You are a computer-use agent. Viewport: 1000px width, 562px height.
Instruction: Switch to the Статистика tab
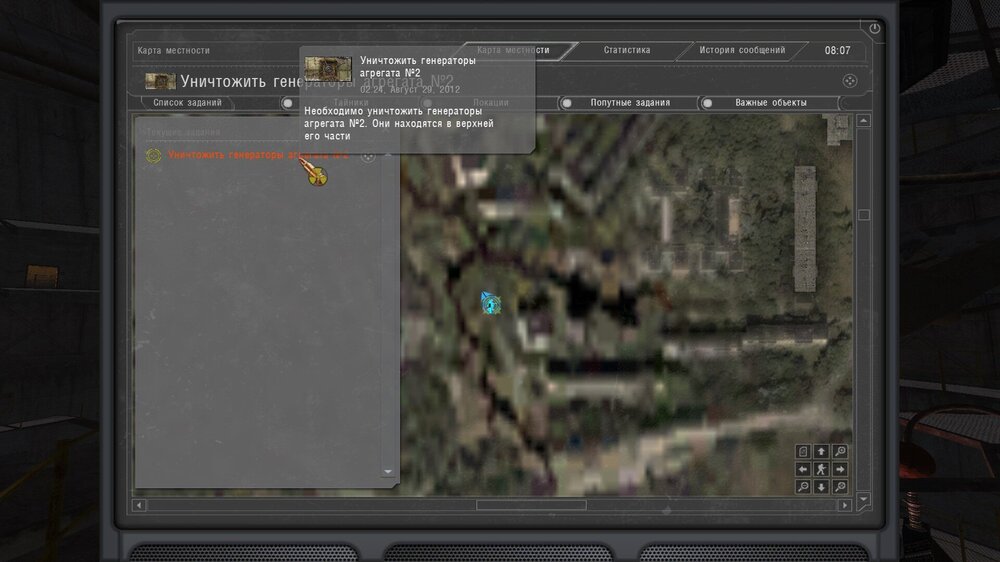pyautogui.click(x=627, y=50)
